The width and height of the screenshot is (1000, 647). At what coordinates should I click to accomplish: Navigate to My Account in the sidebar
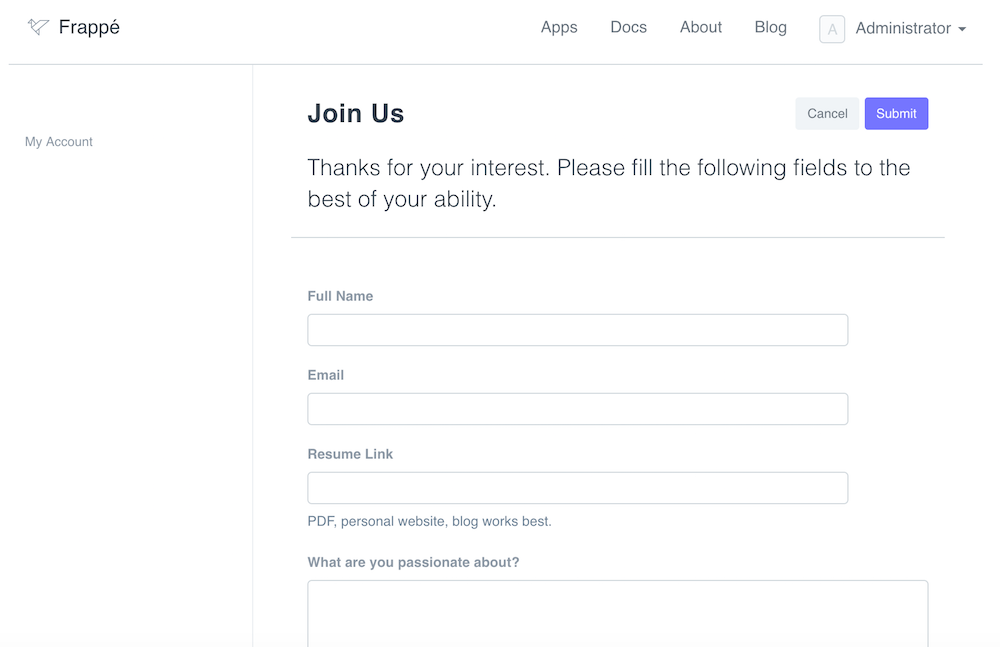pos(58,141)
